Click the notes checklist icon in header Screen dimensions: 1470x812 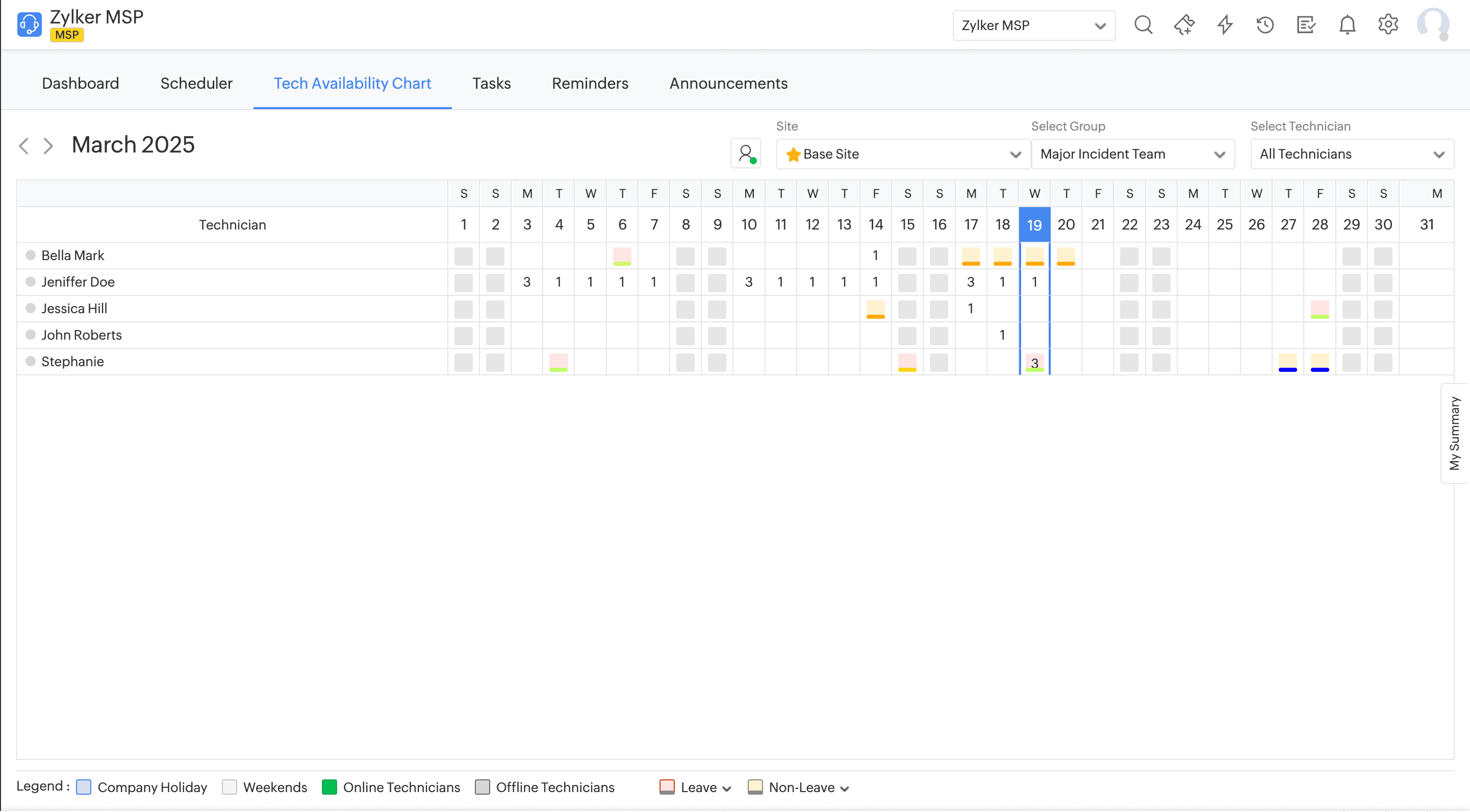1306,25
